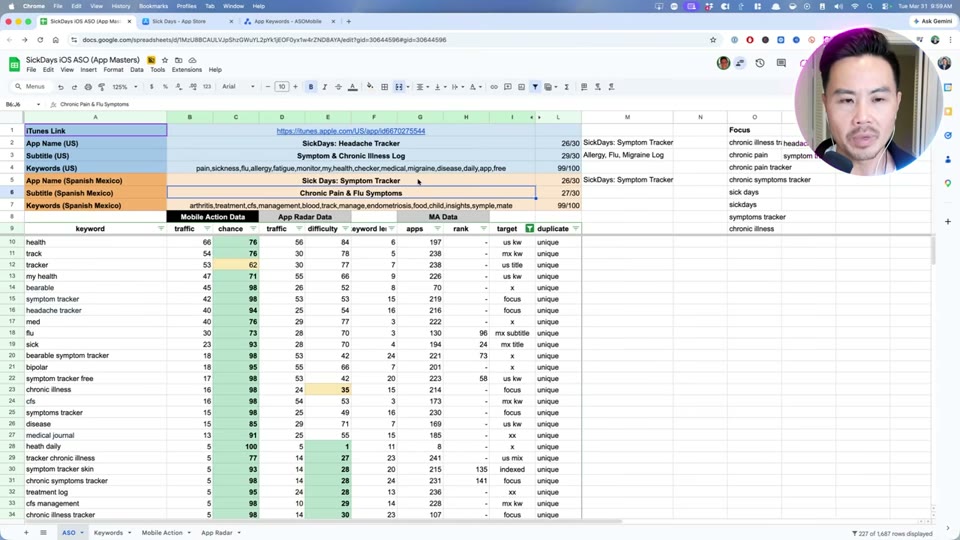Open the Insert menu
The height and width of the screenshot is (540, 960).
pos(88,70)
